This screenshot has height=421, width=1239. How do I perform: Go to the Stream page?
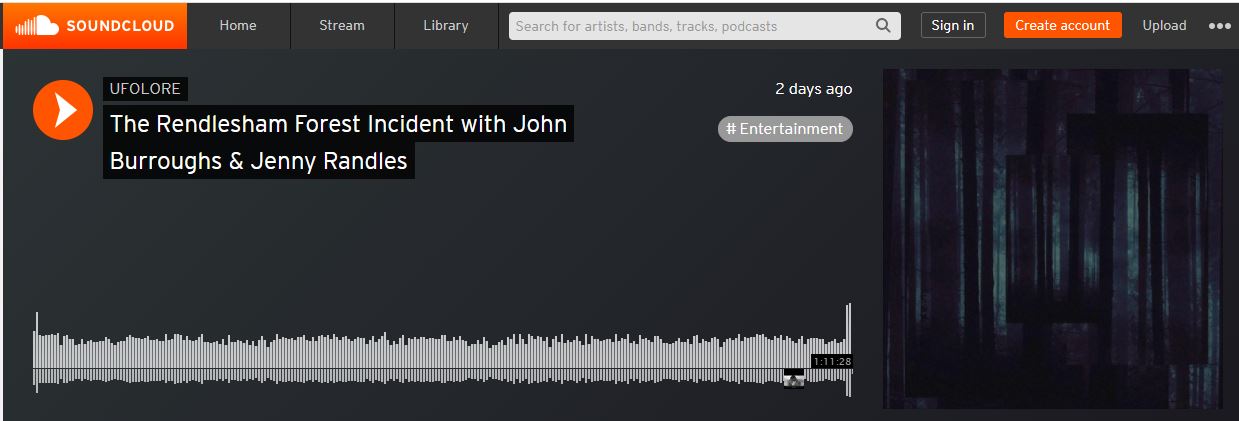(342, 26)
